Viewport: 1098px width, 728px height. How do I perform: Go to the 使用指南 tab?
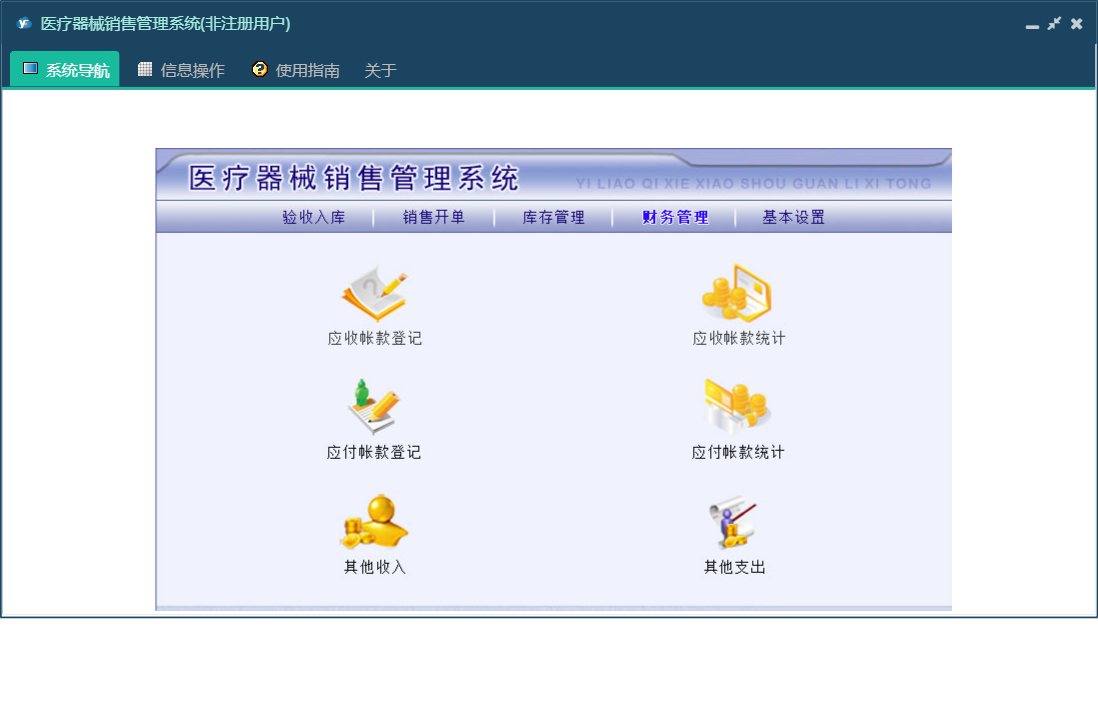point(296,70)
